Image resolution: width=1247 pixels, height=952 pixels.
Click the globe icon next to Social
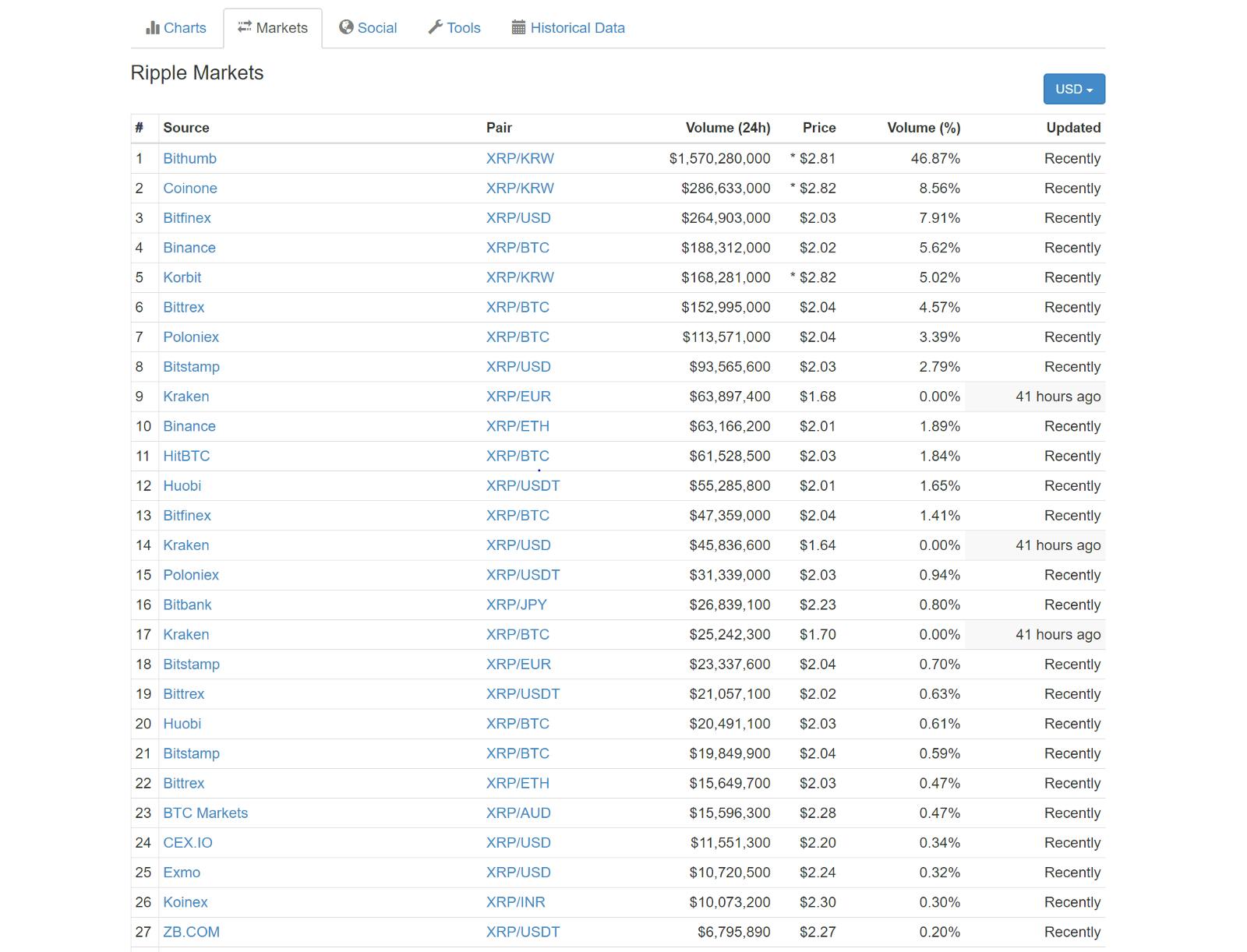coord(345,27)
